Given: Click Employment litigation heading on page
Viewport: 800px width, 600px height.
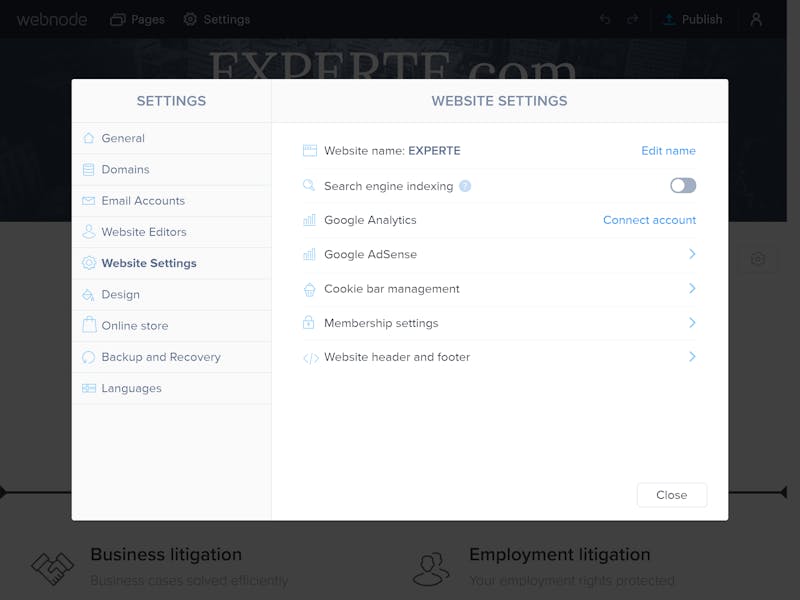Looking at the screenshot, I should [x=560, y=555].
